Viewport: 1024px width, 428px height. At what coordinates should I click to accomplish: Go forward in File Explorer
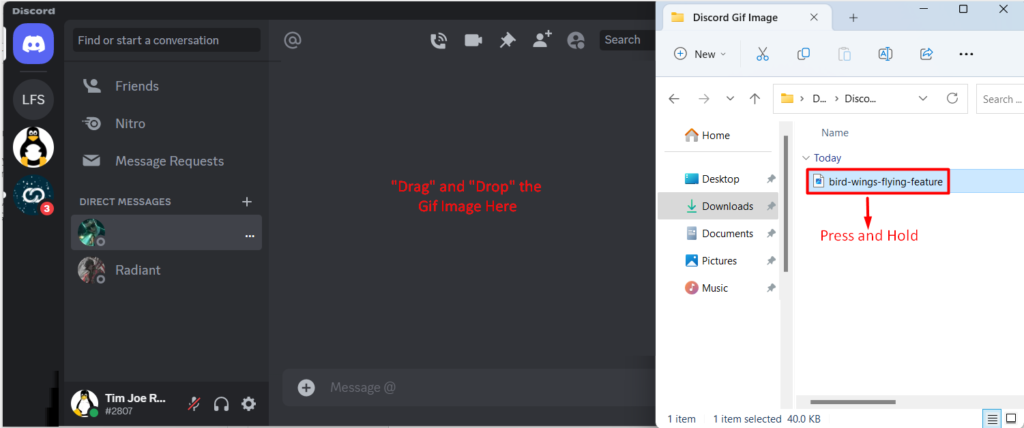tap(704, 99)
